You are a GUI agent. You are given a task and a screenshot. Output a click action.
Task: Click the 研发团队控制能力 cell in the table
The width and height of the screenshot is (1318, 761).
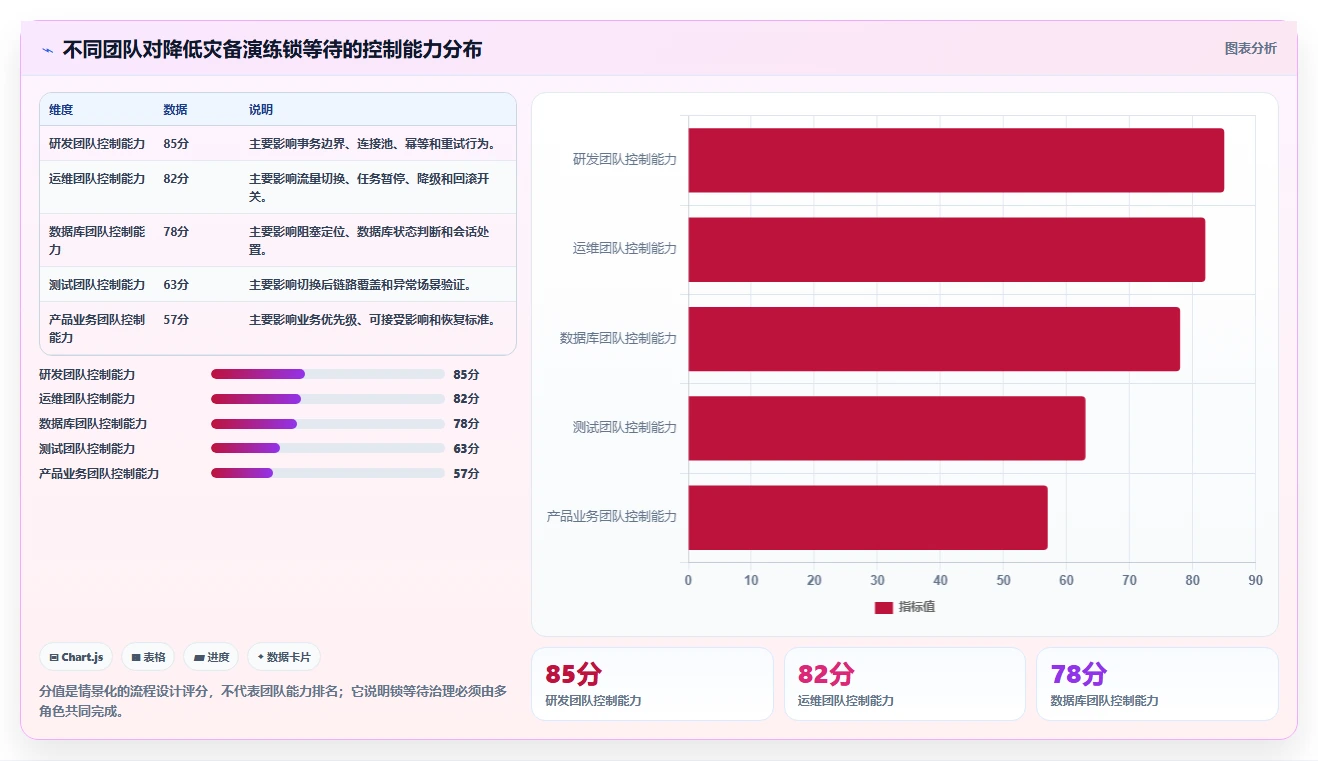pos(97,144)
